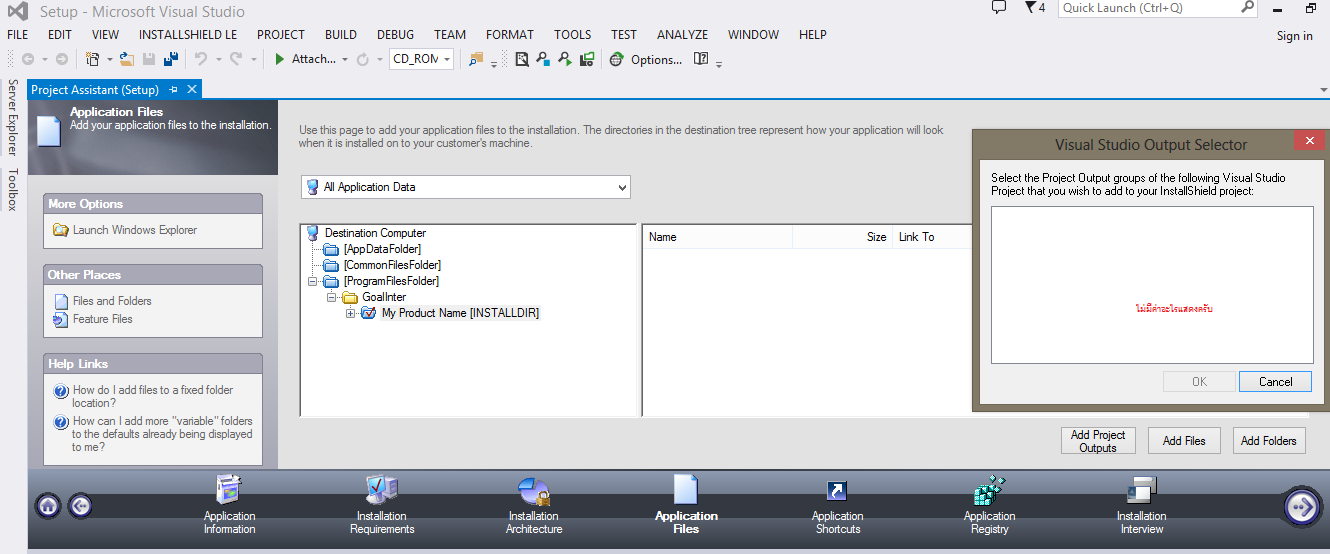1330x554 pixels.
Task: Click the Add Project Outputs button
Action: click(x=1098, y=441)
